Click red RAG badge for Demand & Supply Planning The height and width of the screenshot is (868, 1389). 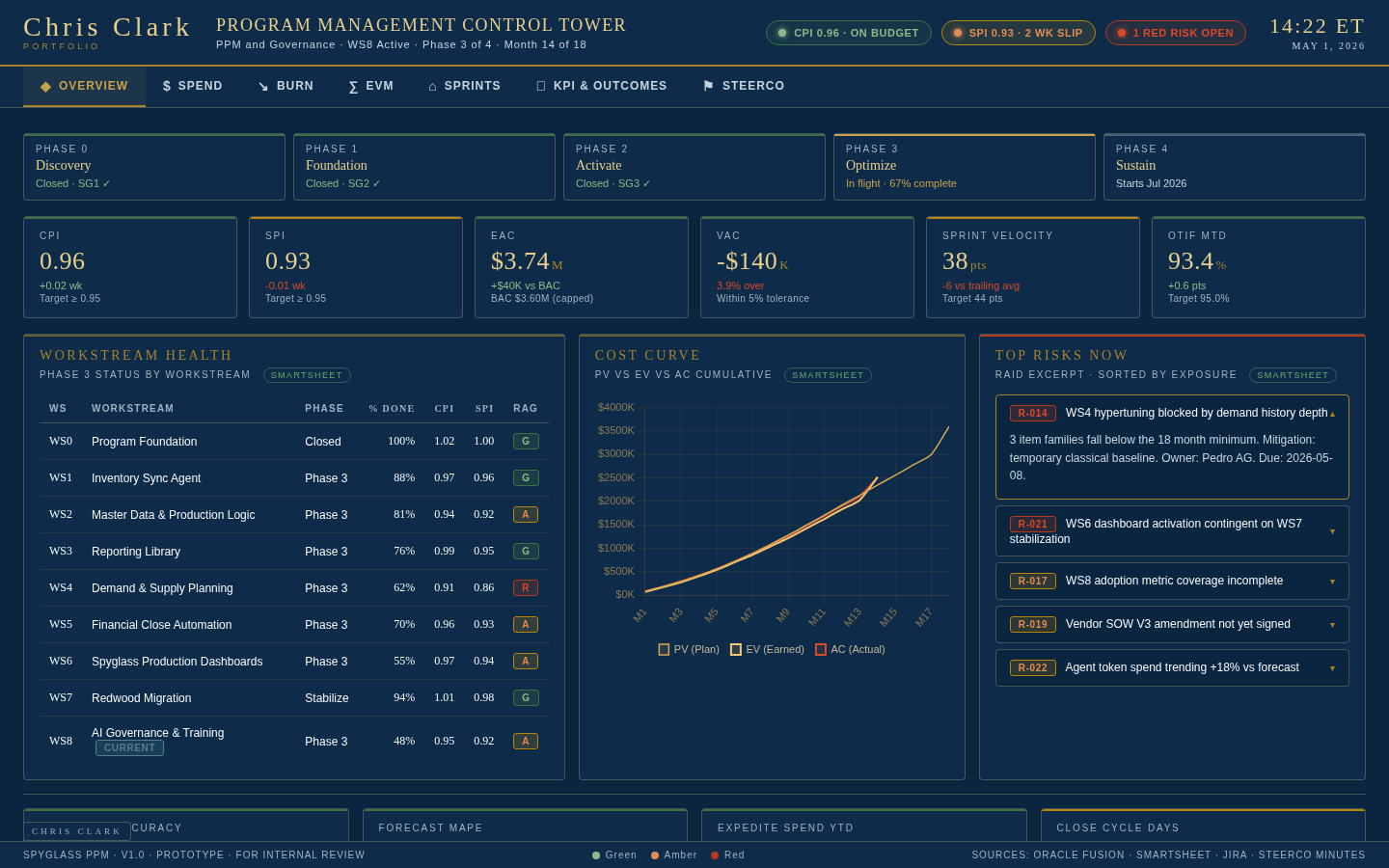pyautogui.click(x=526, y=588)
